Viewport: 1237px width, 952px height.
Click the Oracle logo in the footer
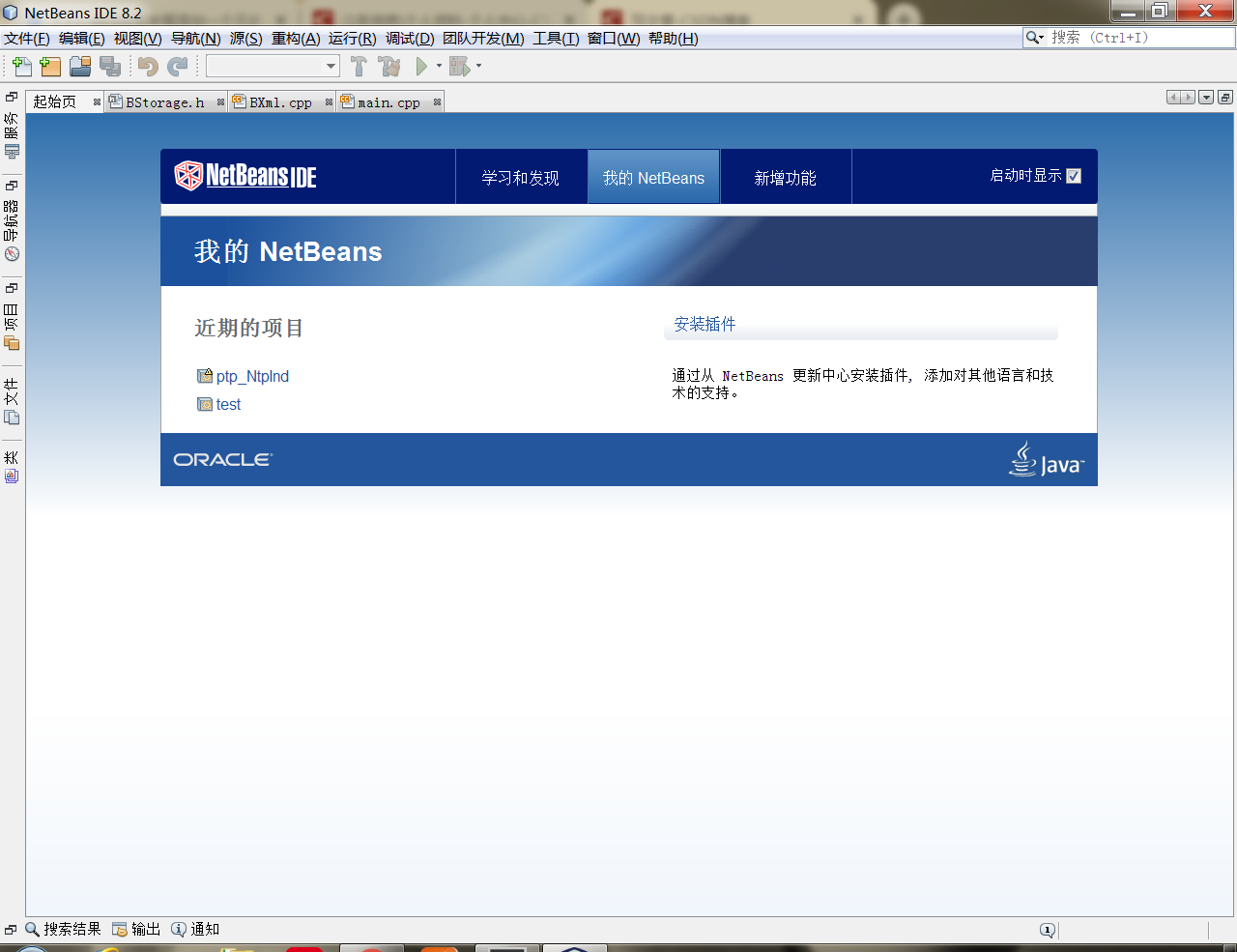[x=223, y=460]
